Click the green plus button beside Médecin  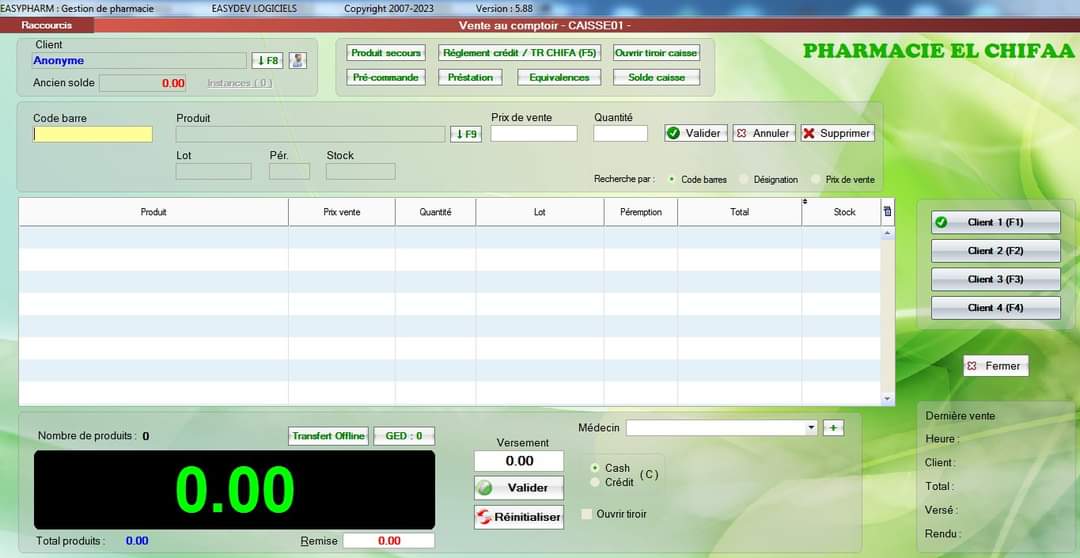(x=833, y=428)
